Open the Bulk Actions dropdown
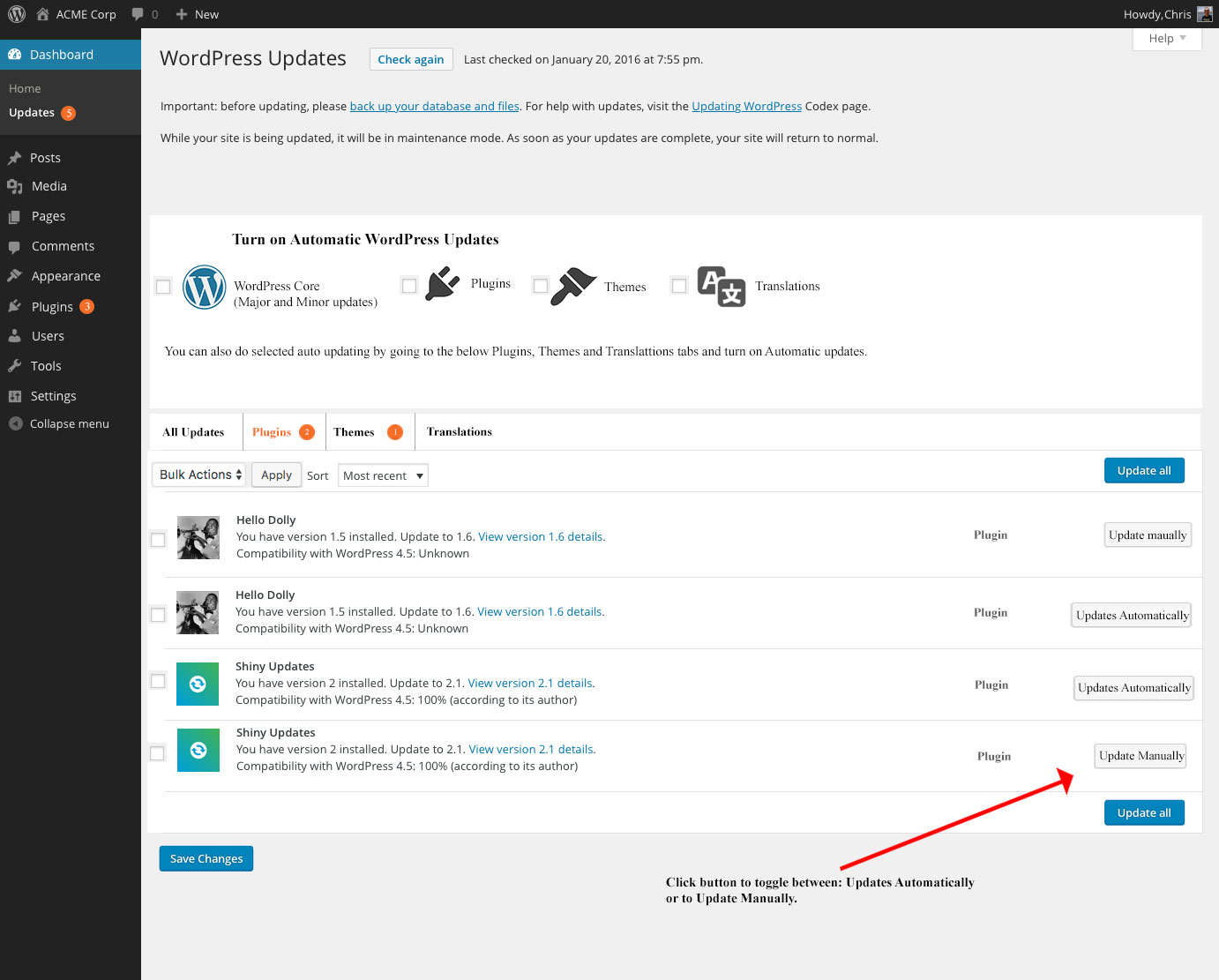This screenshot has height=980, width=1219. 198,474
